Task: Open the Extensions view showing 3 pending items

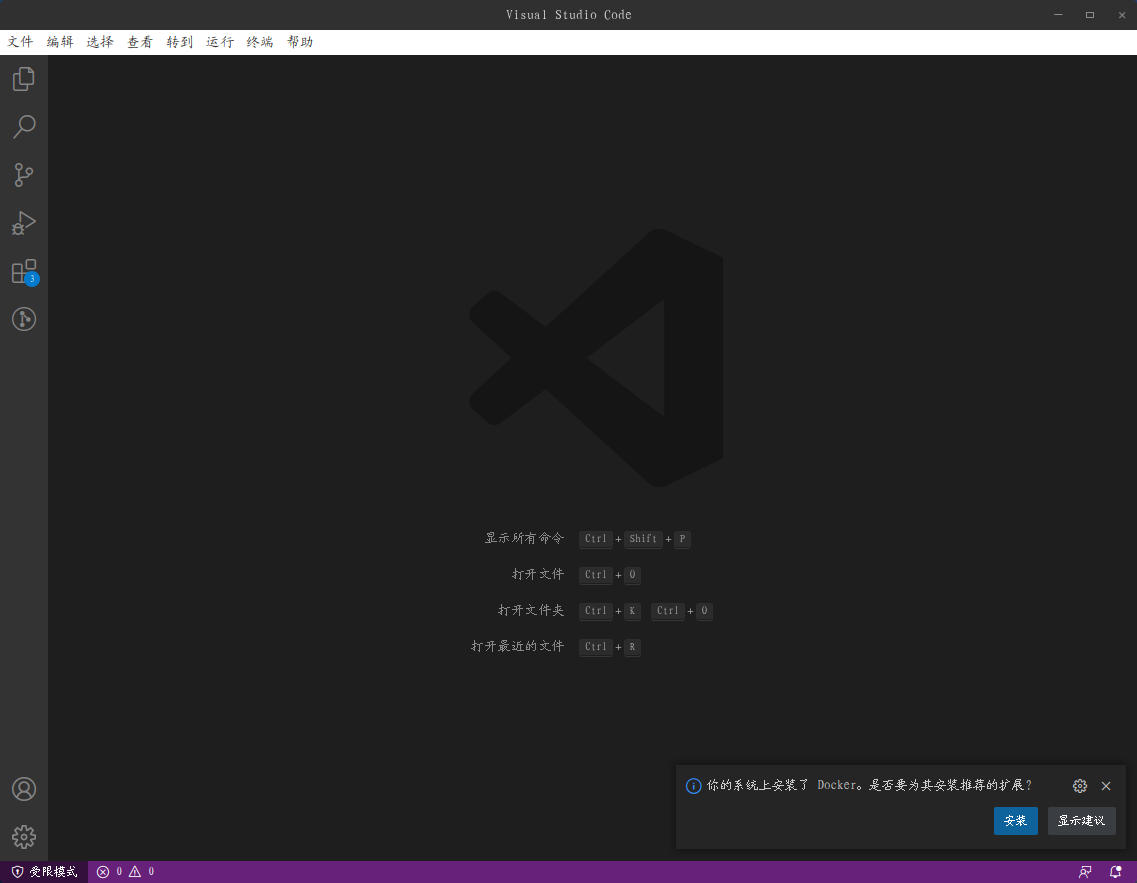Action: pos(23,271)
